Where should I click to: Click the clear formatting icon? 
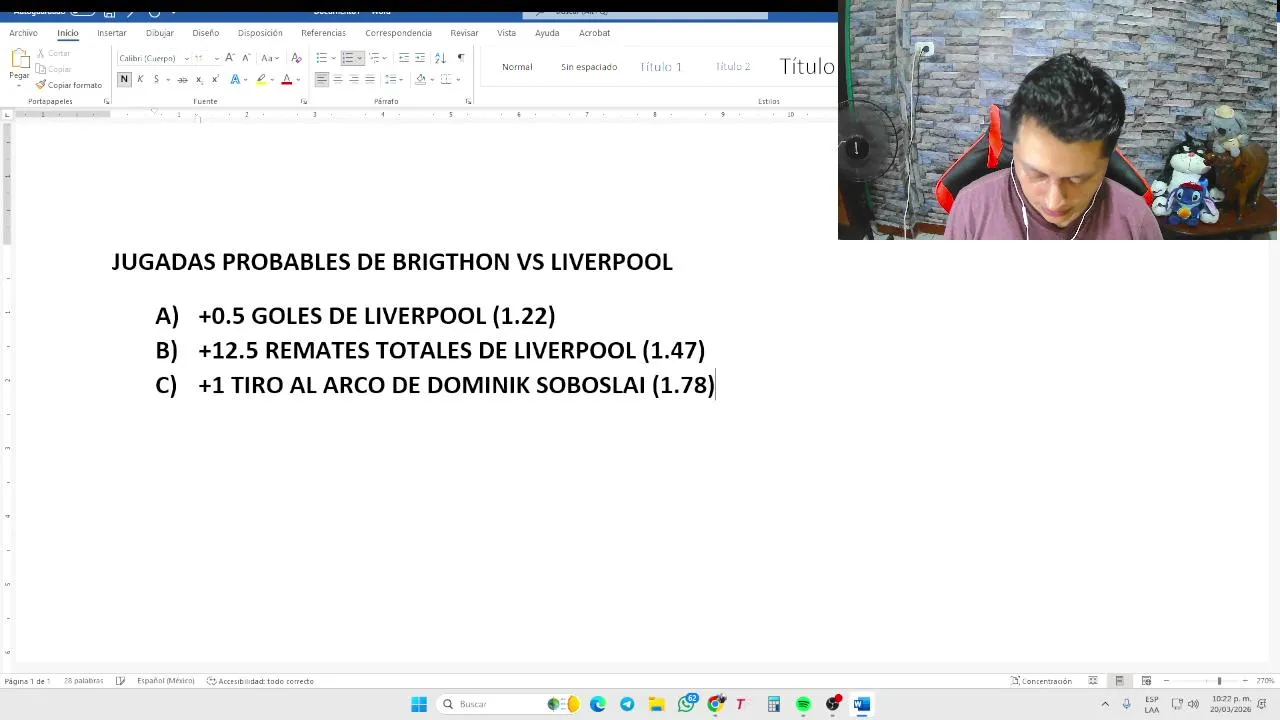click(295, 58)
